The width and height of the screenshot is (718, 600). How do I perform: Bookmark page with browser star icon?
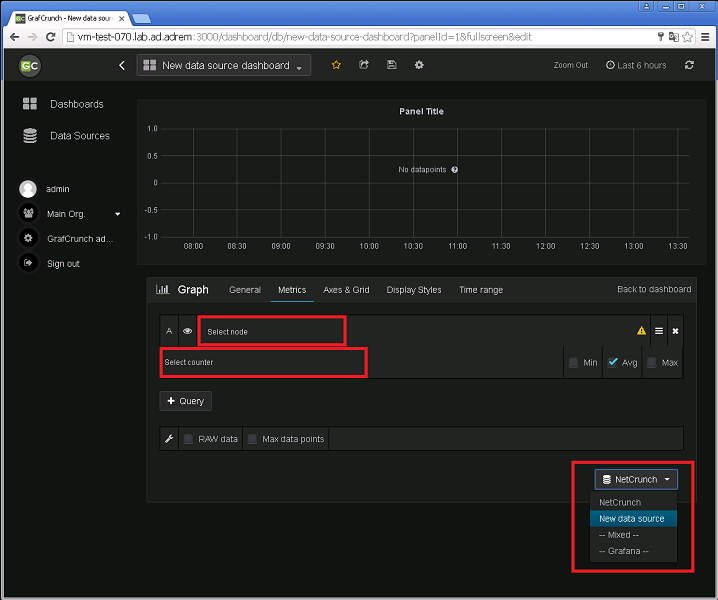coord(687,37)
